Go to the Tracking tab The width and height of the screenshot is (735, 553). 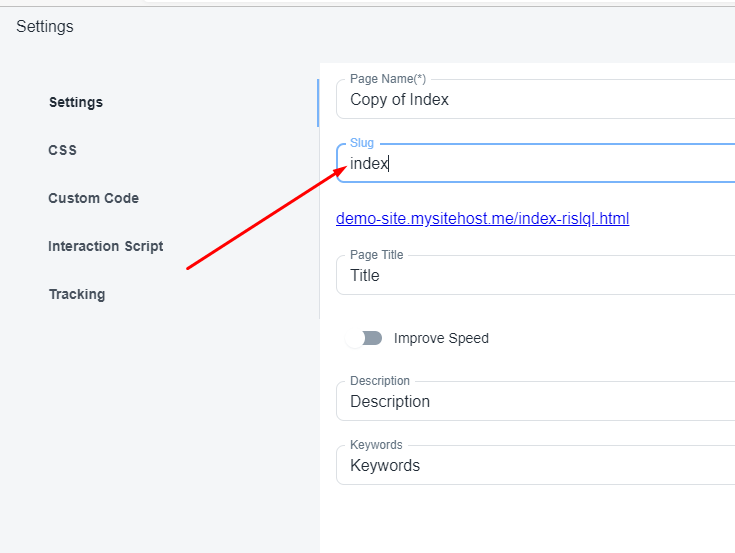[77, 294]
